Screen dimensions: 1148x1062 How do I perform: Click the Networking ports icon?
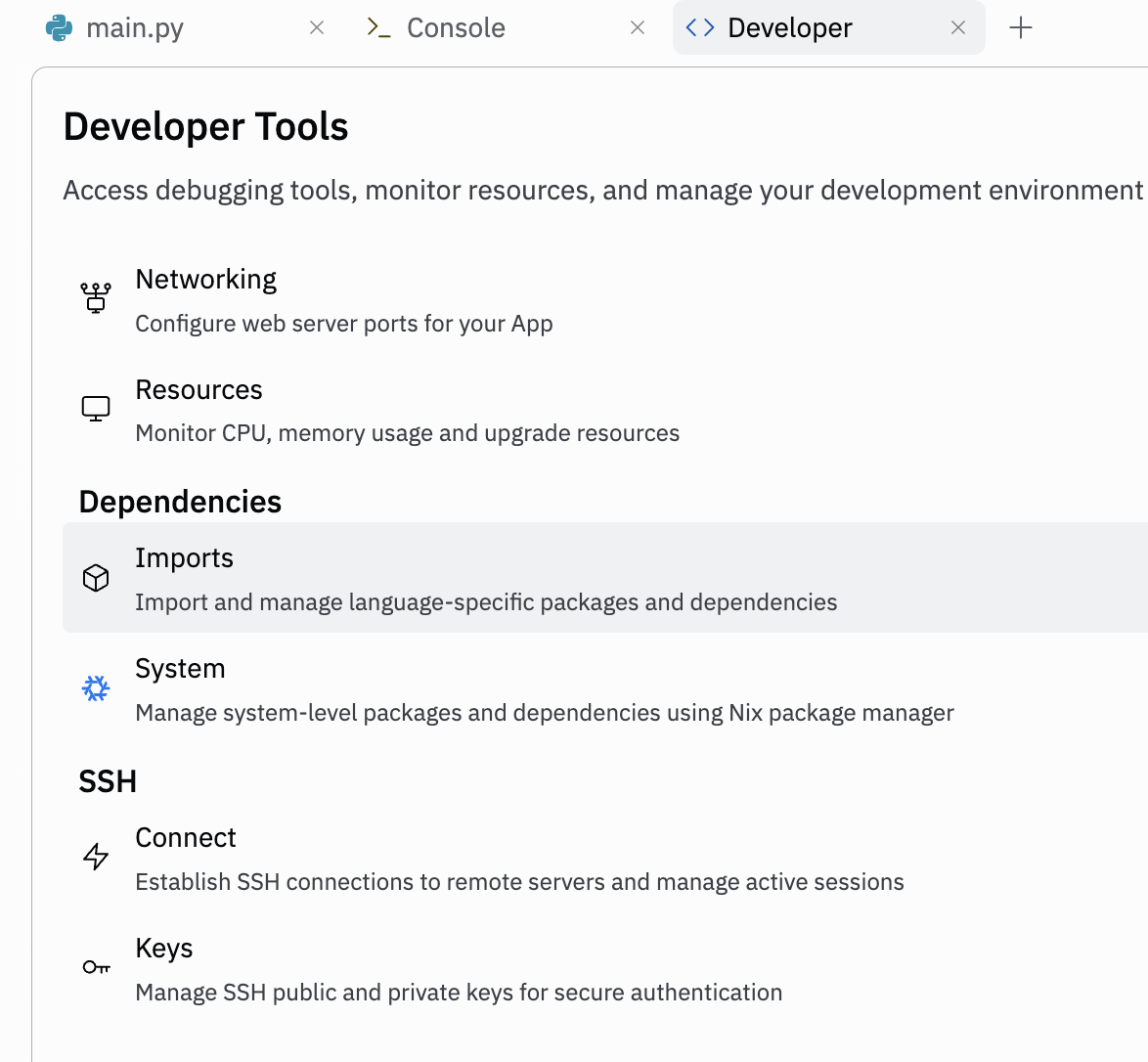[96, 297]
